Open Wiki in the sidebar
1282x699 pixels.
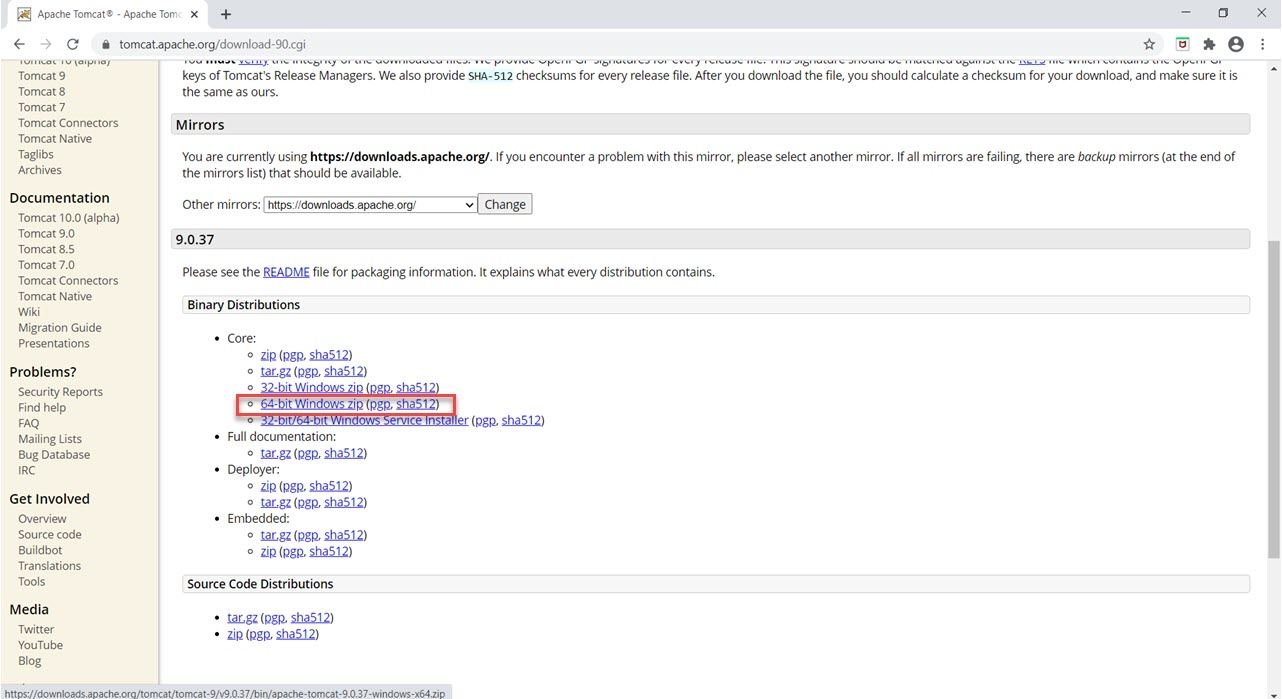[29, 312]
